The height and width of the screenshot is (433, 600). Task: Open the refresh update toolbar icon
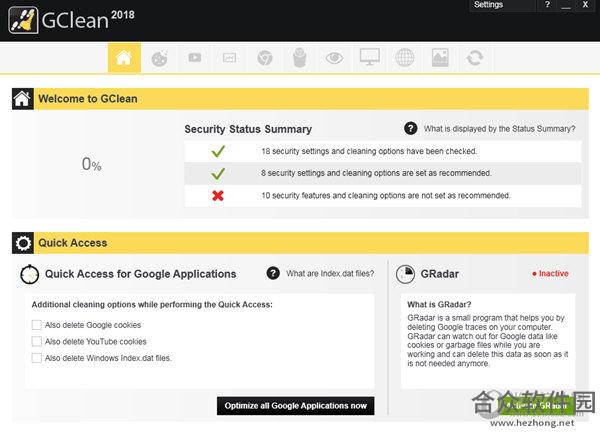475,58
